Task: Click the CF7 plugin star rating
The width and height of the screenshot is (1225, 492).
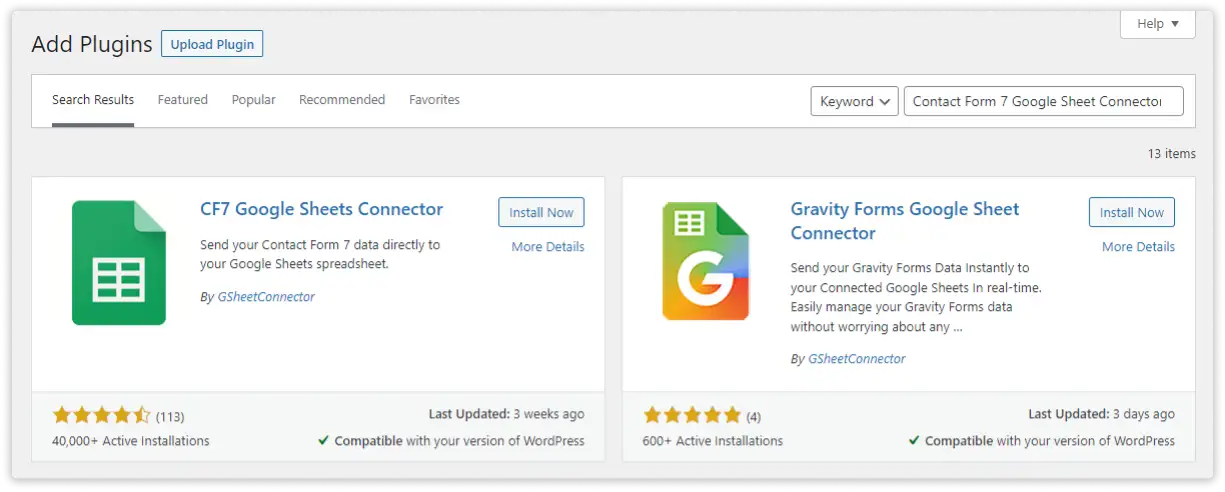Action: tap(101, 415)
